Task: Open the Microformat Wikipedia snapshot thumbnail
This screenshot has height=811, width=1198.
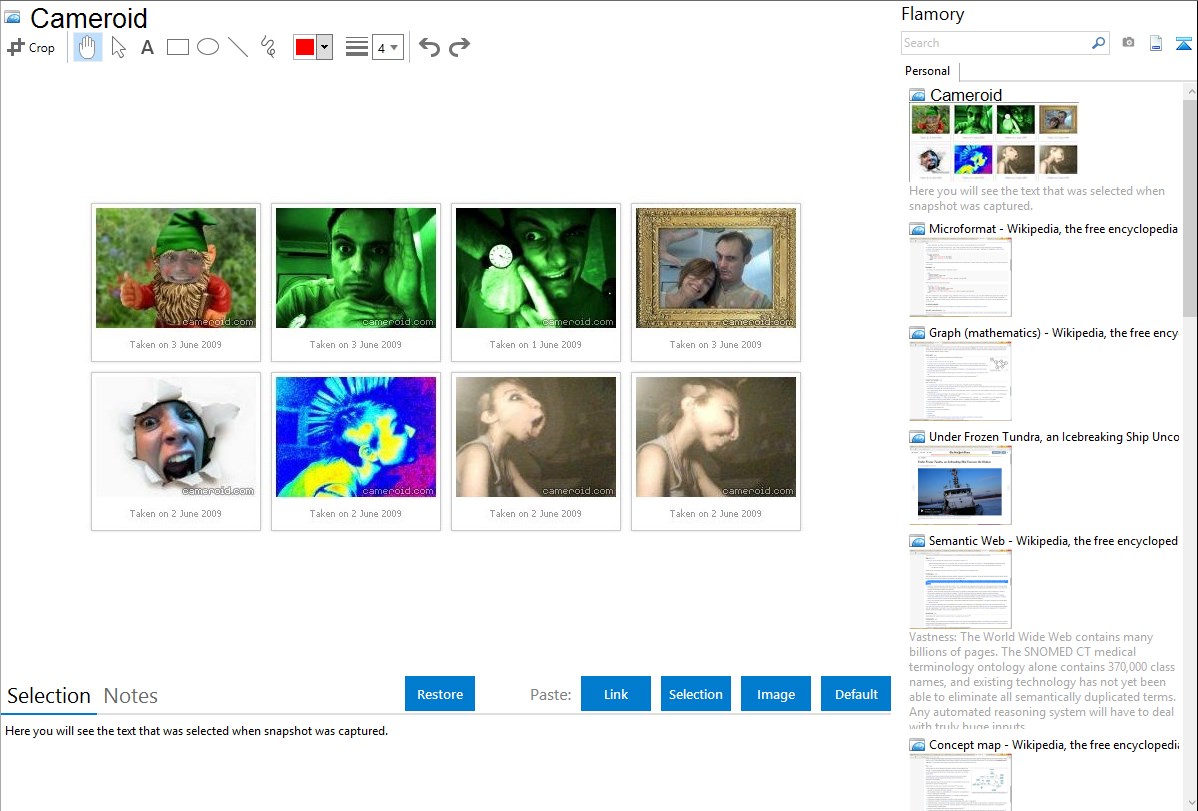Action: 960,277
